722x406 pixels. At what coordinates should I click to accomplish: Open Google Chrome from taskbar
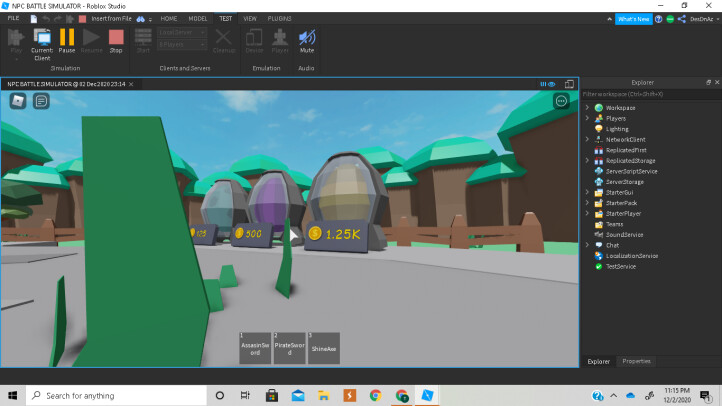point(376,395)
